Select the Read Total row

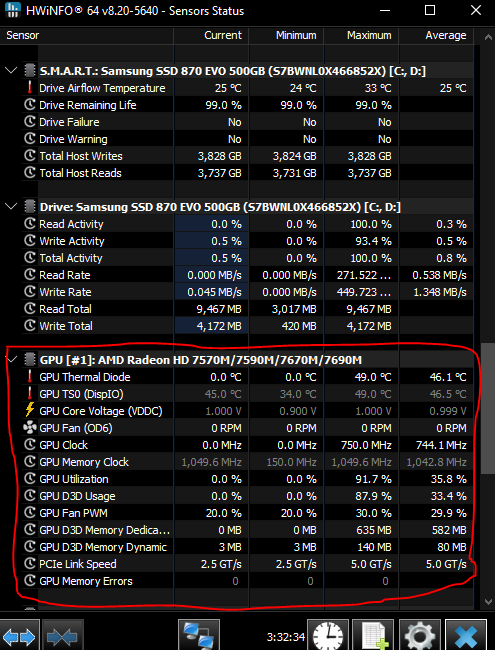[248, 309]
